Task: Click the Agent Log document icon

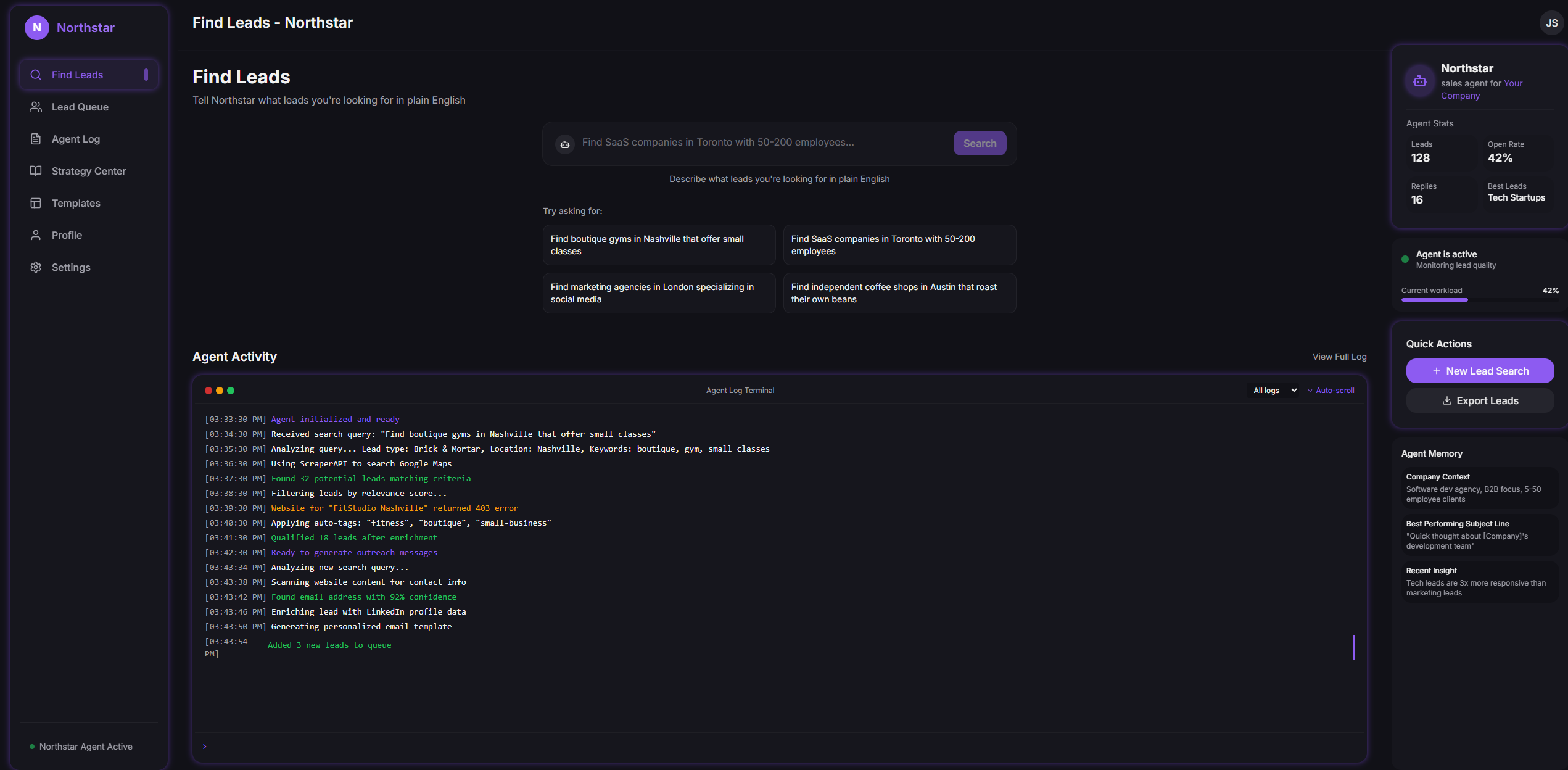Action: [36, 138]
